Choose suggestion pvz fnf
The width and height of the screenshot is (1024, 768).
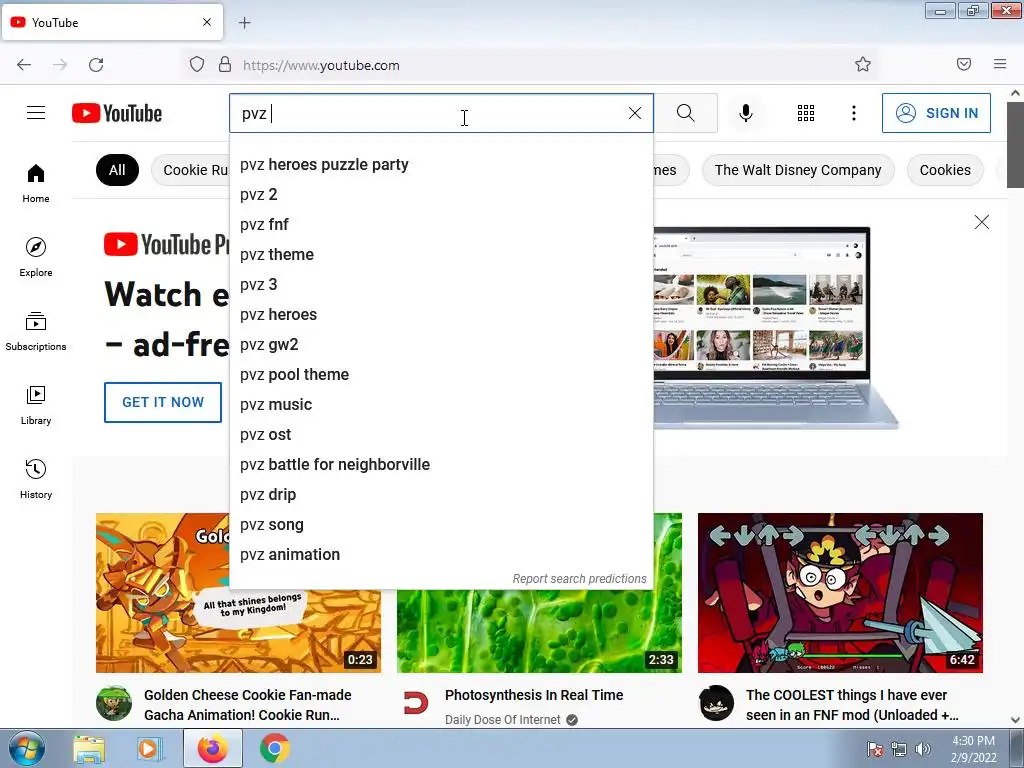coord(441,225)
